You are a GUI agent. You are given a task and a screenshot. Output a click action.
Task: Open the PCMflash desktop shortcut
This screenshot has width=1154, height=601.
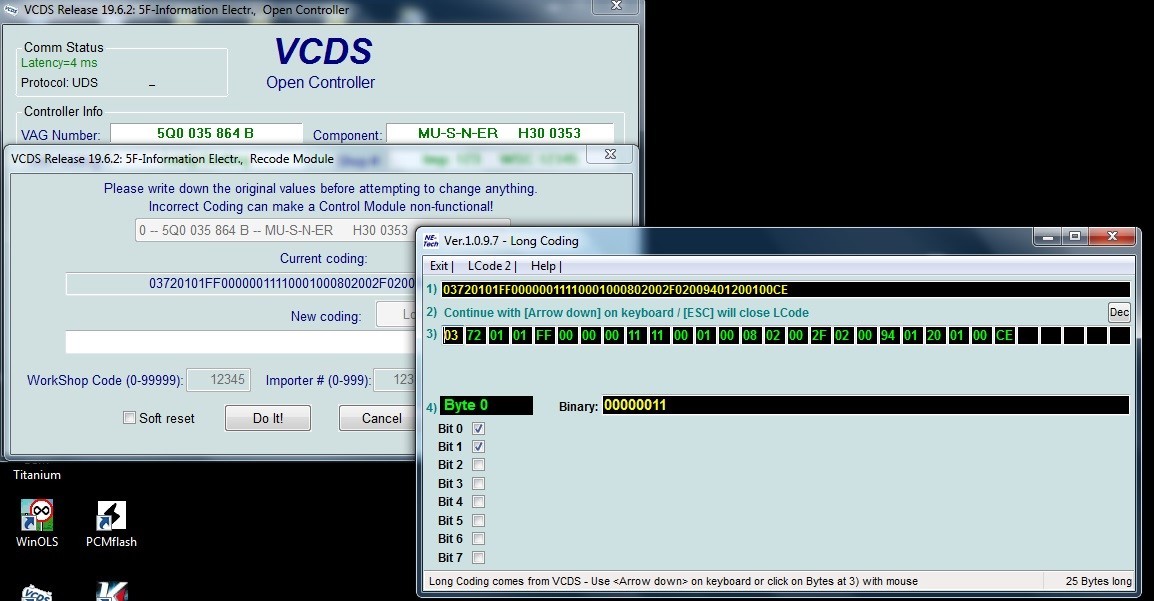(x=111, y=523)
